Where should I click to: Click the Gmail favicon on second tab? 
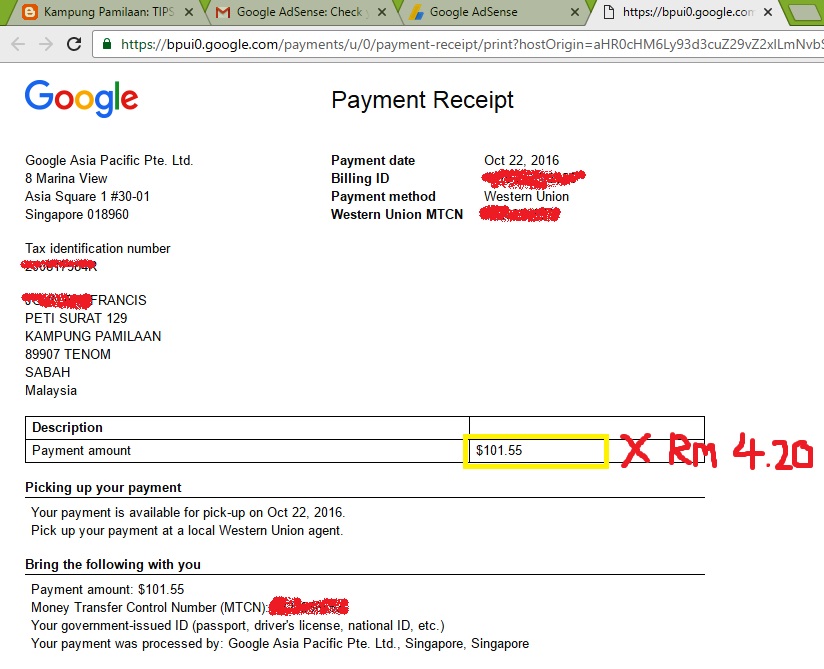(223, 12)
